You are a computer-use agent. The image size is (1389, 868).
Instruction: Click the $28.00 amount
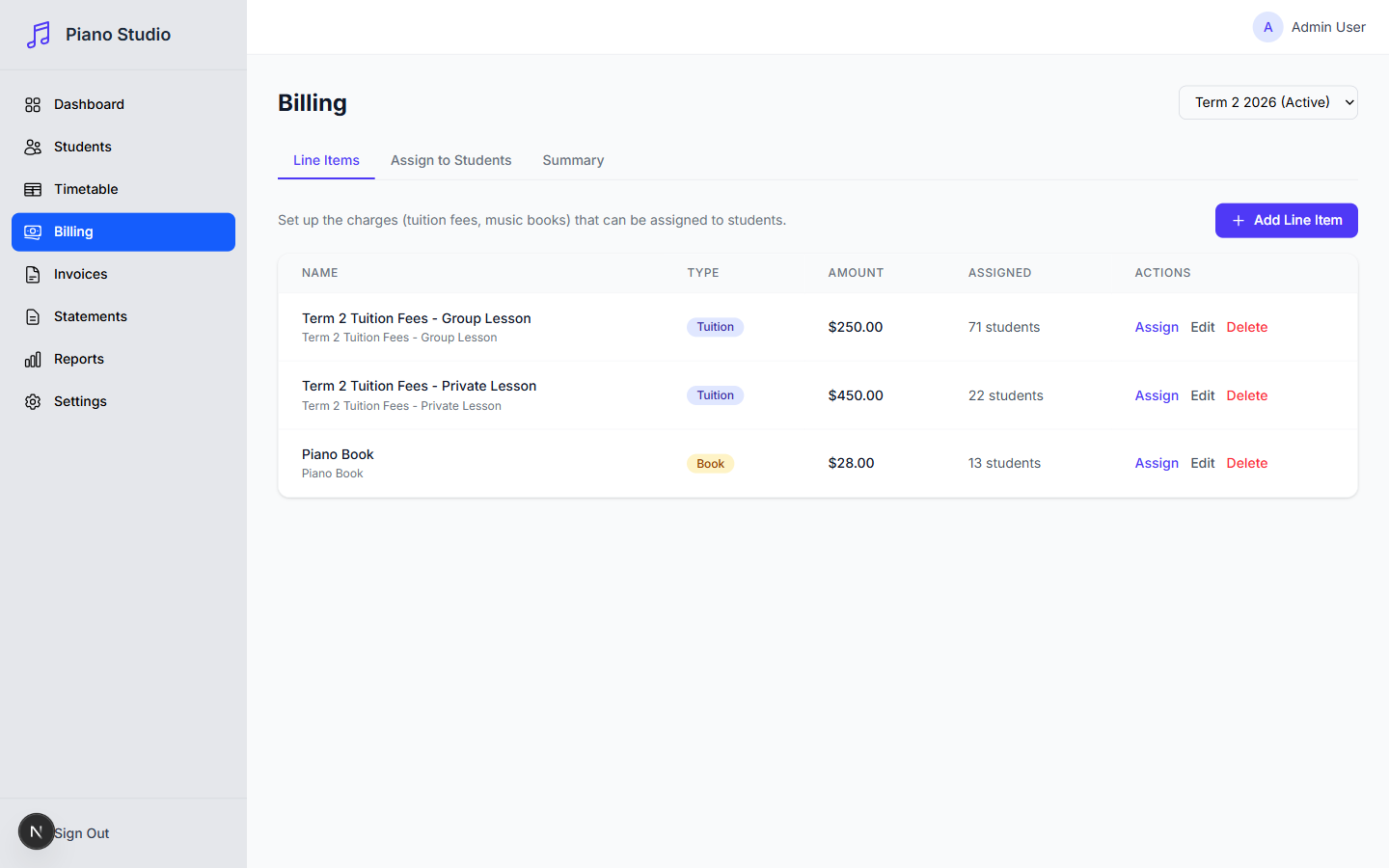pos(851,463)
